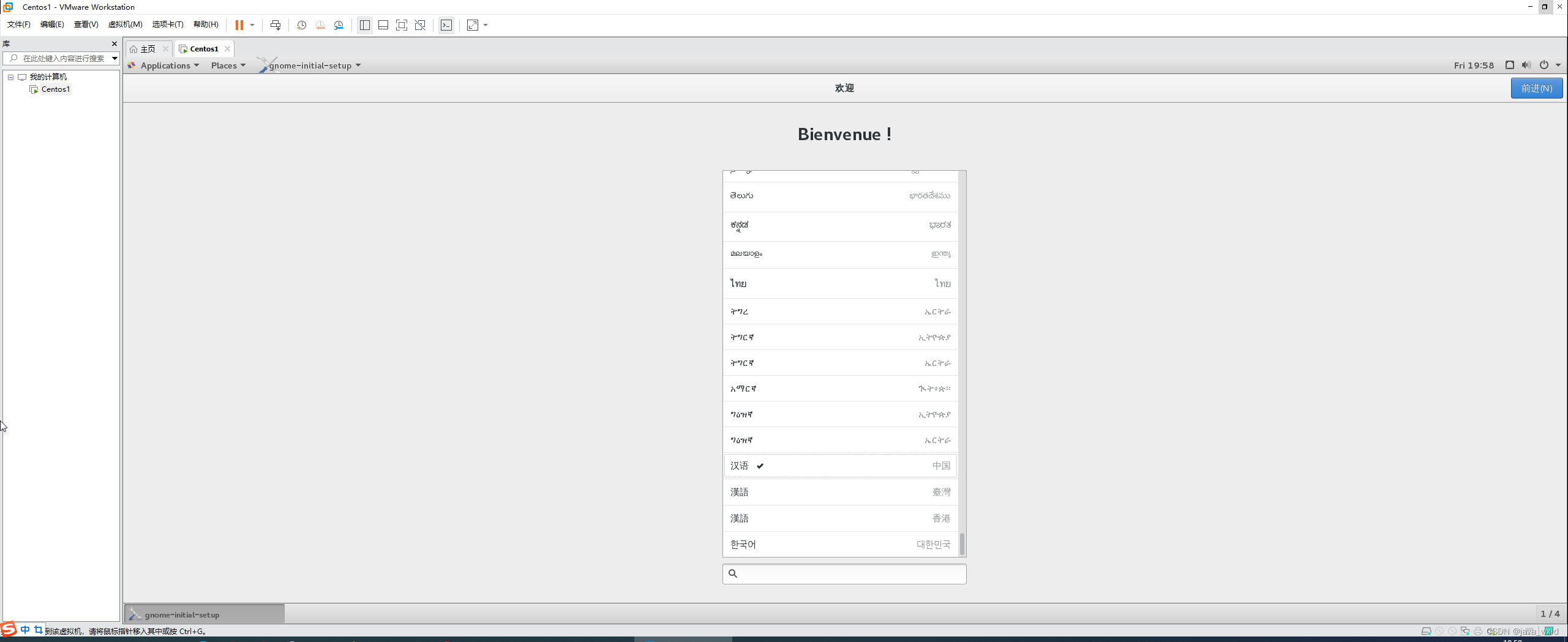Open the Places menu
Screen dimensions: 1568x642
coord(228,65)
